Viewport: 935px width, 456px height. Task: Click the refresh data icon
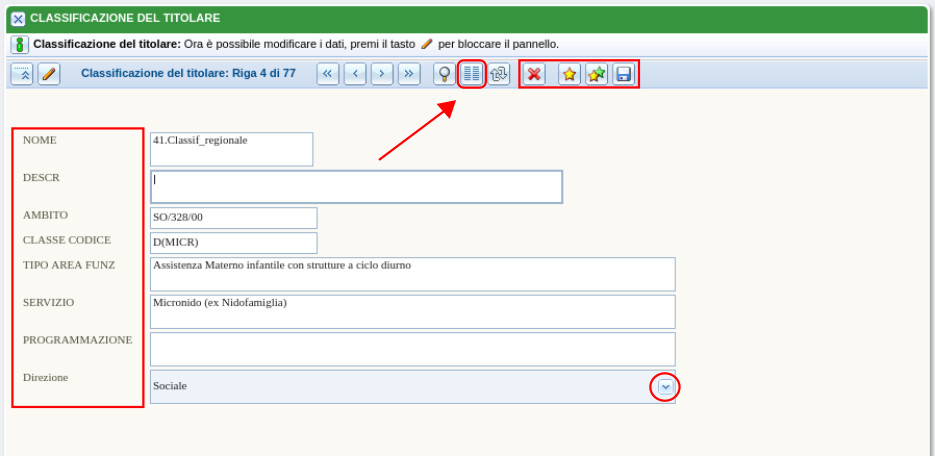(499, 74)
